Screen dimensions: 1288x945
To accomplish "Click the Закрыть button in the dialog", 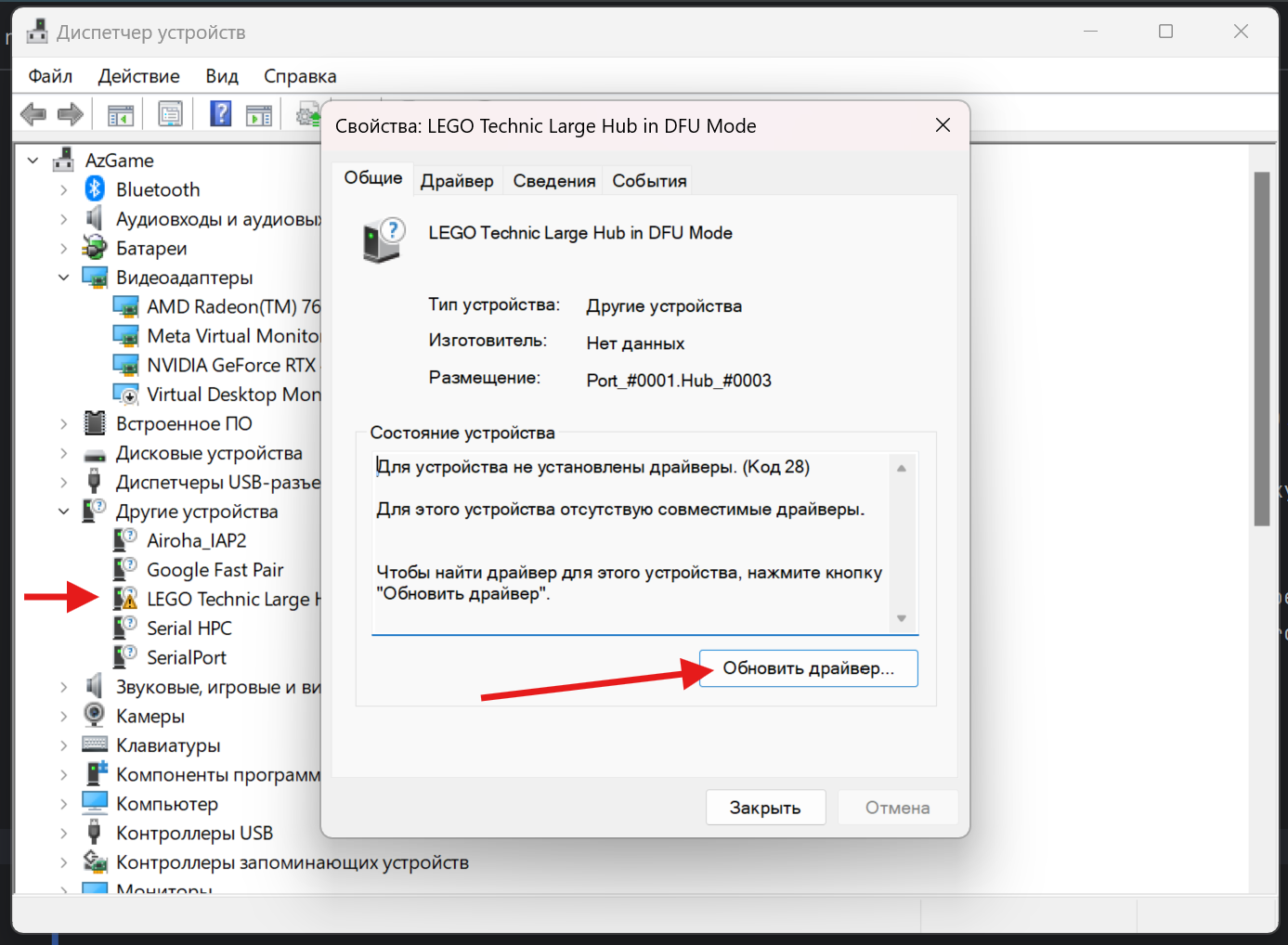I will point(765,808).
